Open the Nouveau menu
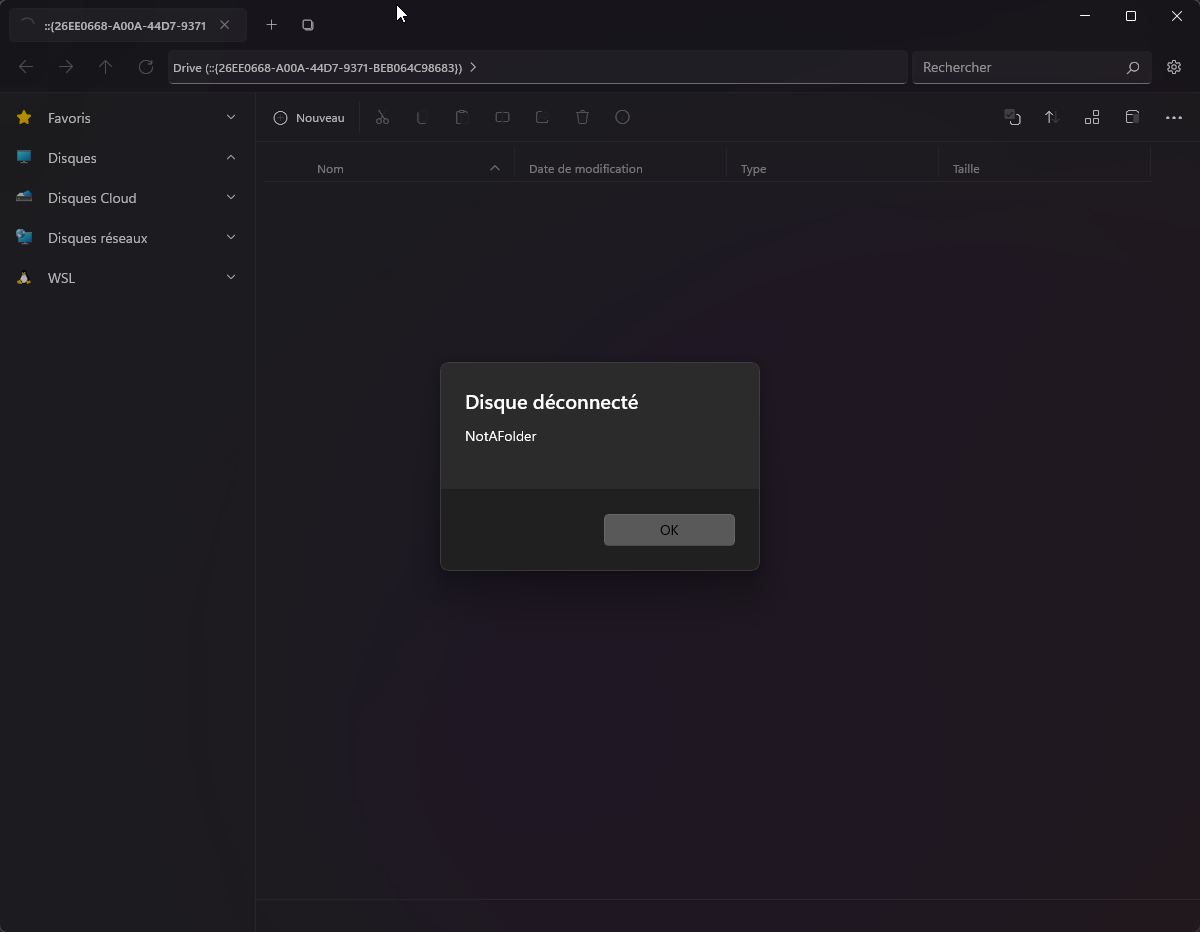 [309, 118]
